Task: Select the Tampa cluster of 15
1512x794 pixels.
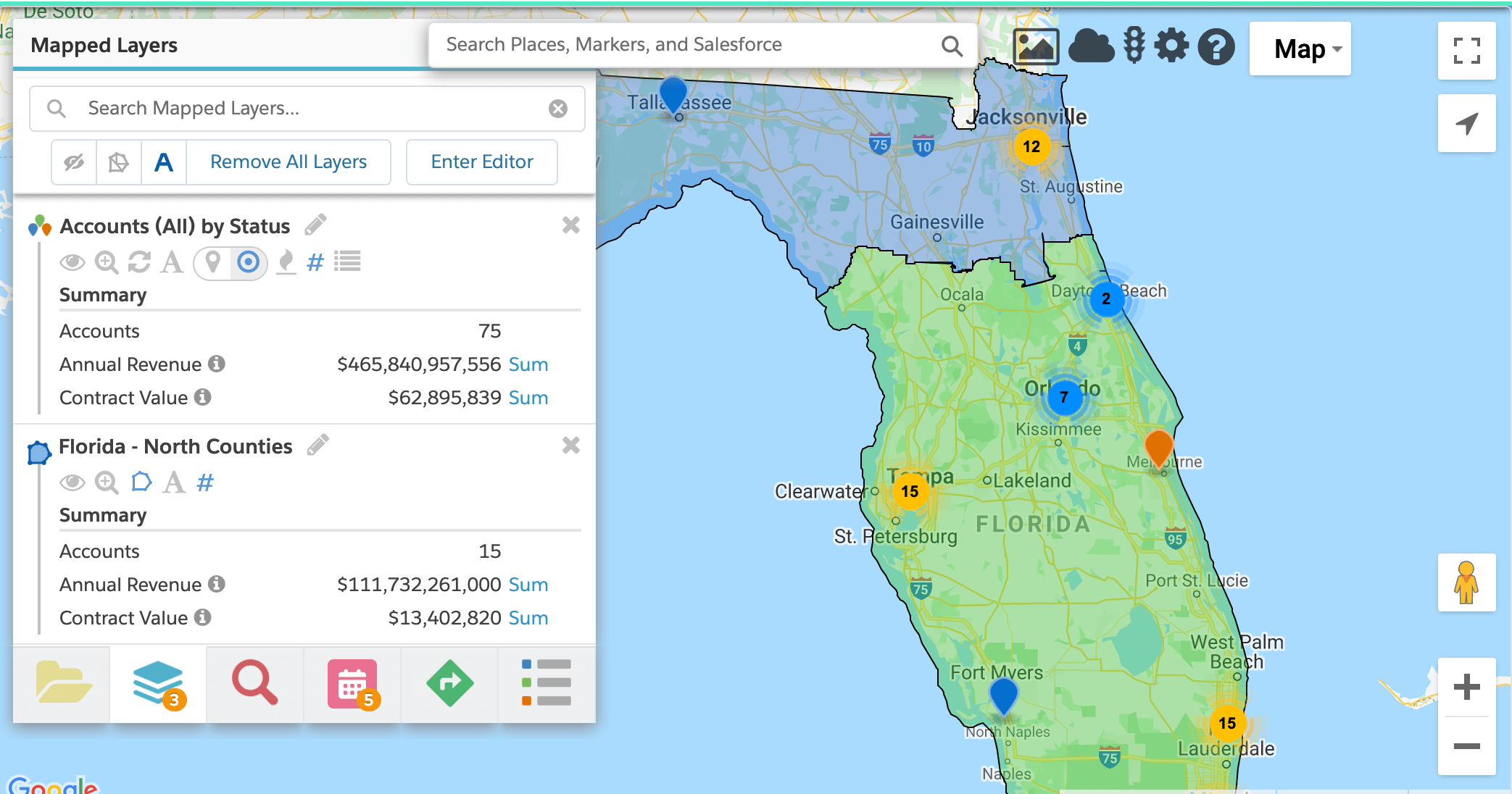Action: coord(910,492)
